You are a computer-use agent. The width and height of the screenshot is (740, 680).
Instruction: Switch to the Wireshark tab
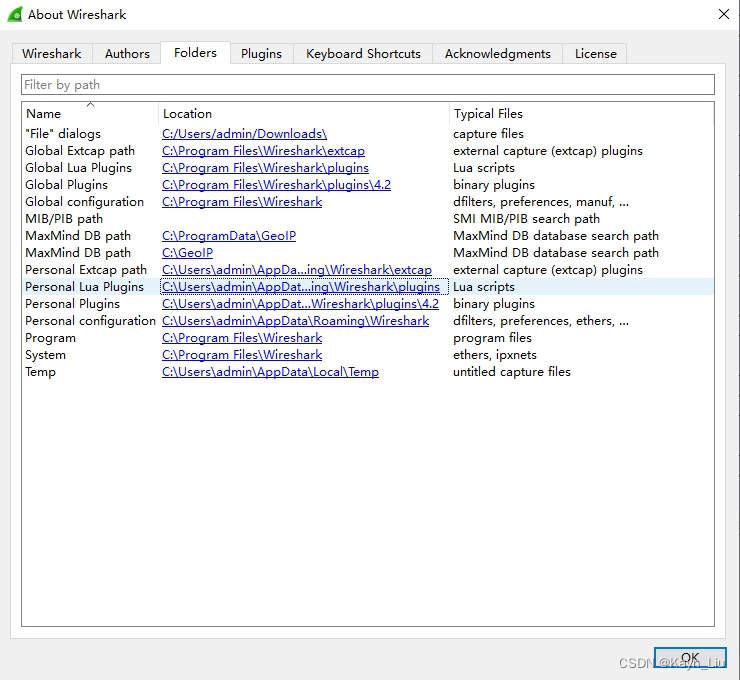tap(51, 53)
